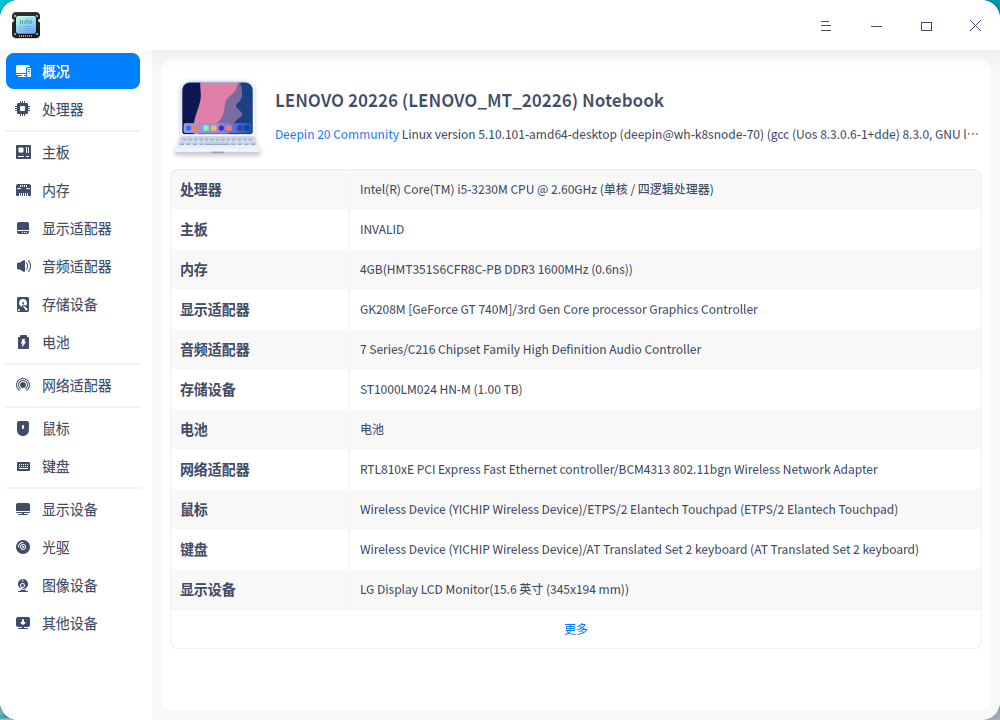Click the AT Translated Set 2 keyboard value
The image size is (1000, 720).
639,550
